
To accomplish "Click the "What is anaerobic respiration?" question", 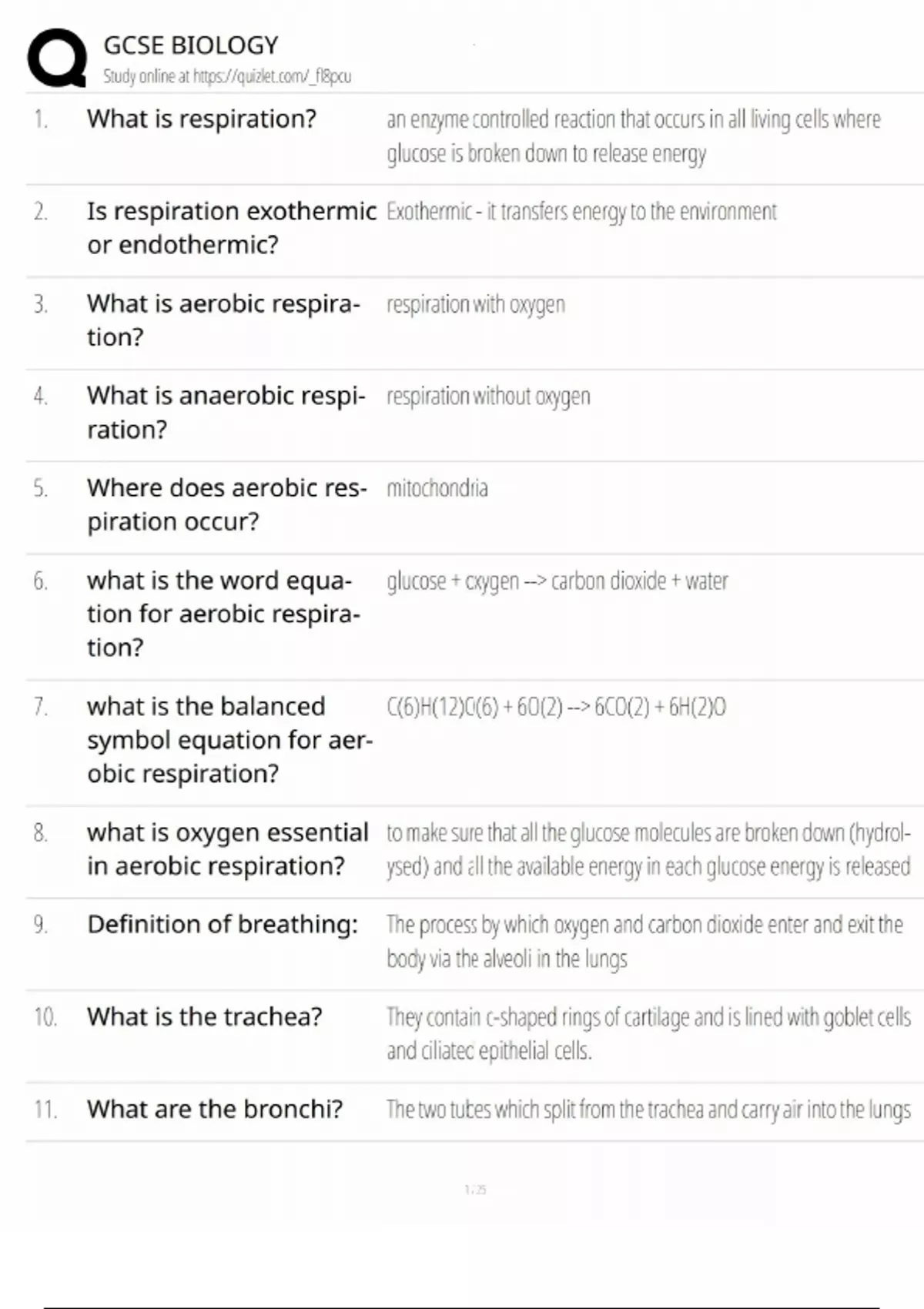I will pyautogui.click(x=226, y=412).
